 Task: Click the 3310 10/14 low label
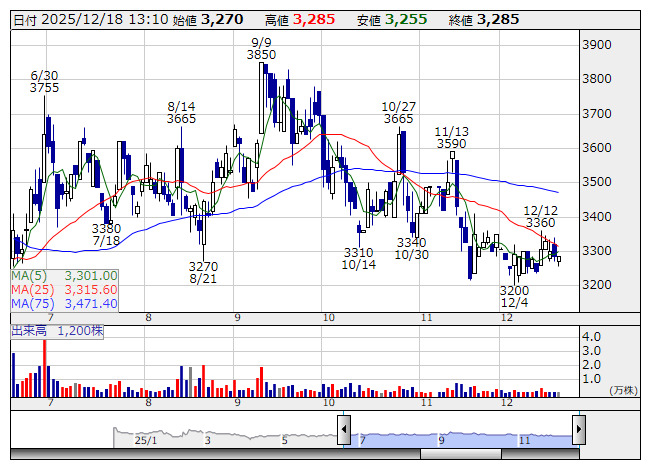point(359,259)
